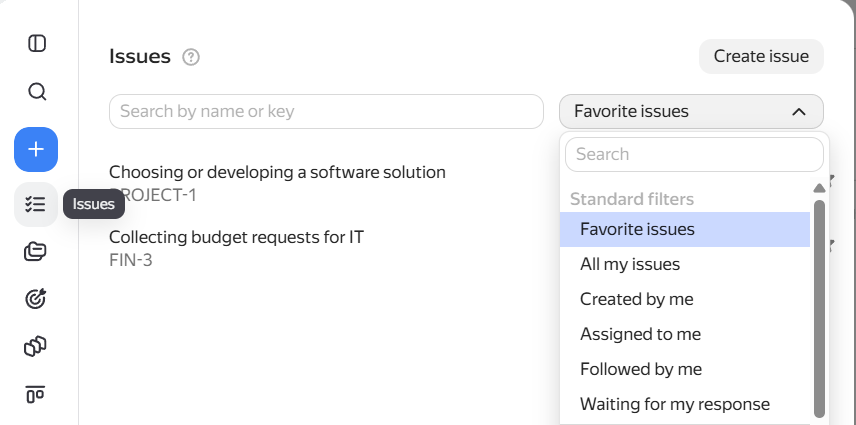Pick Assigned to me filter
The height and width of the screenshot is (425, 856).
(685, 334)
